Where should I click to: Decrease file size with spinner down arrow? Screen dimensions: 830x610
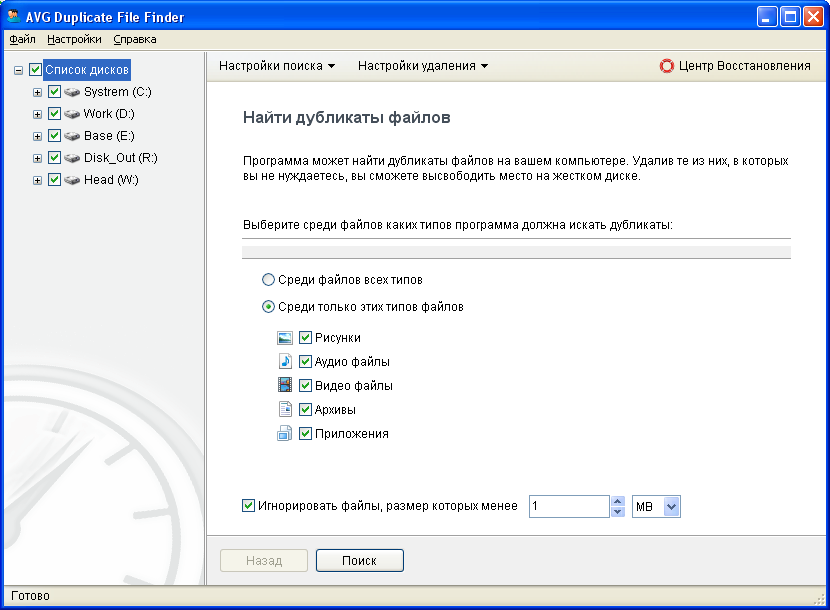coord(617,512)
